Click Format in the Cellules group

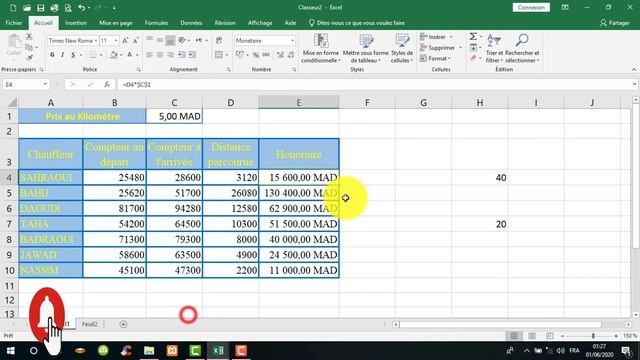[435, 58]
